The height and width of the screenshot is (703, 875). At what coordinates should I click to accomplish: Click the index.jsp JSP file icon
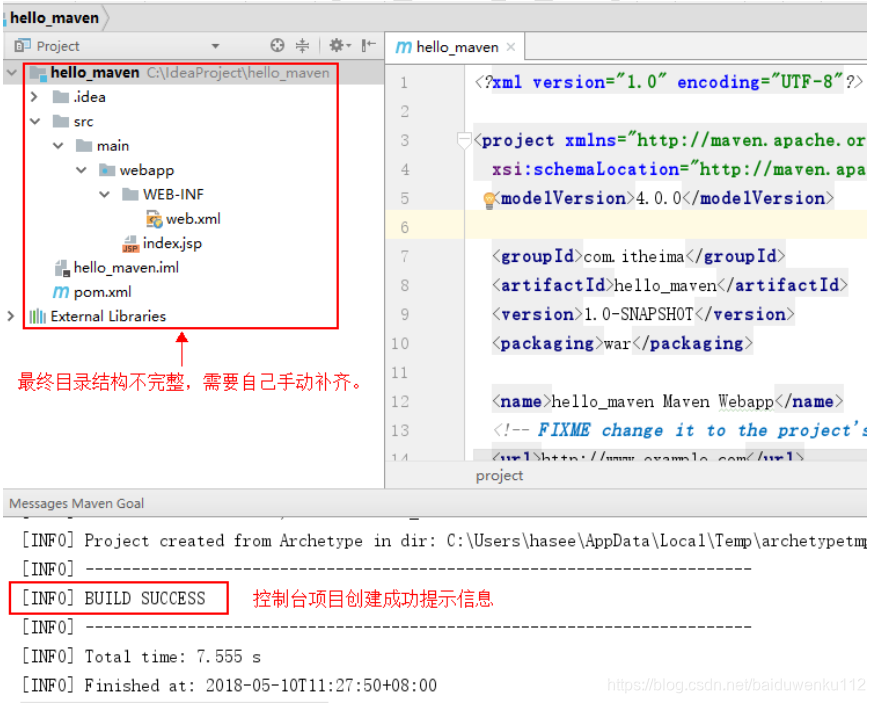point(131,244)
